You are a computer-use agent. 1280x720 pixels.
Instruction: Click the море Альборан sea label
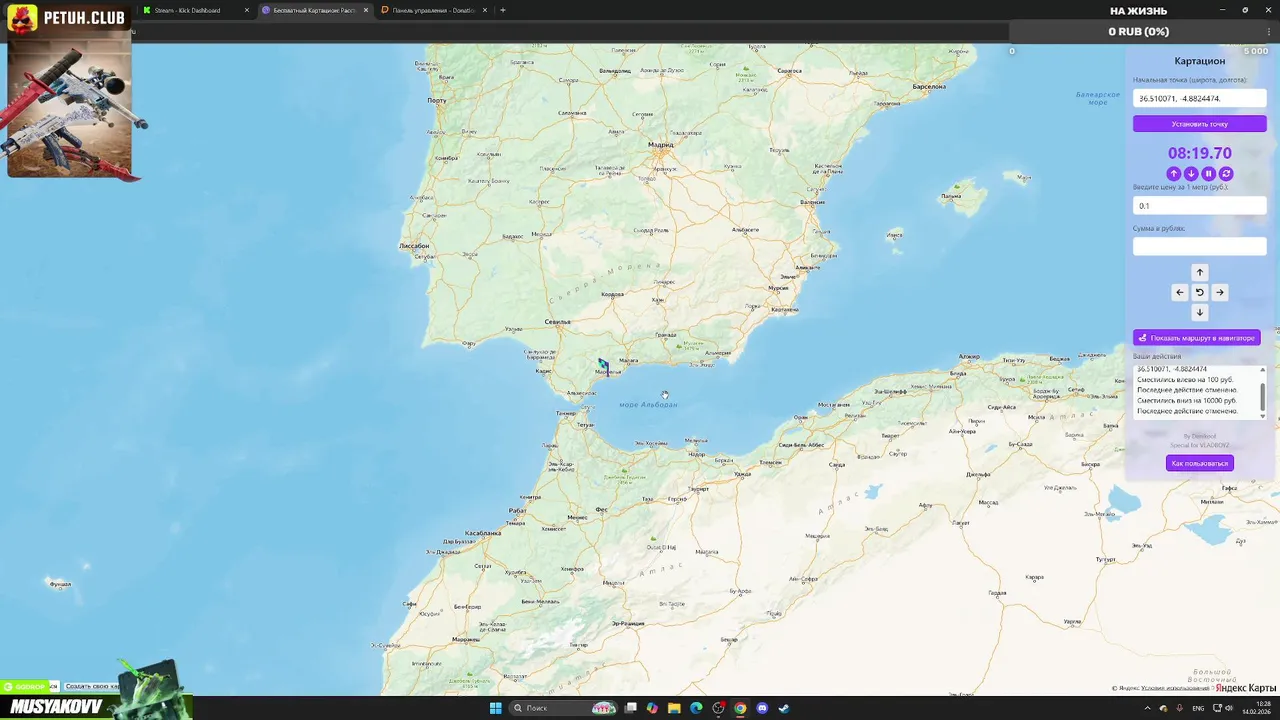pos(648,405)
